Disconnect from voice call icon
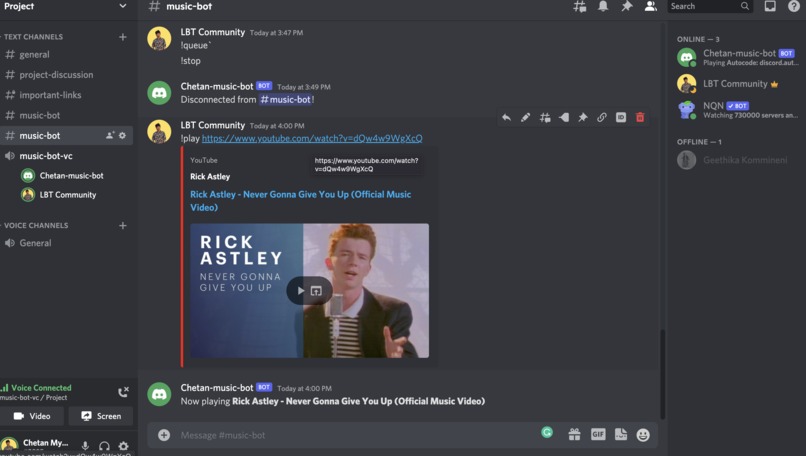806x456 pixels. pos(123,392)
